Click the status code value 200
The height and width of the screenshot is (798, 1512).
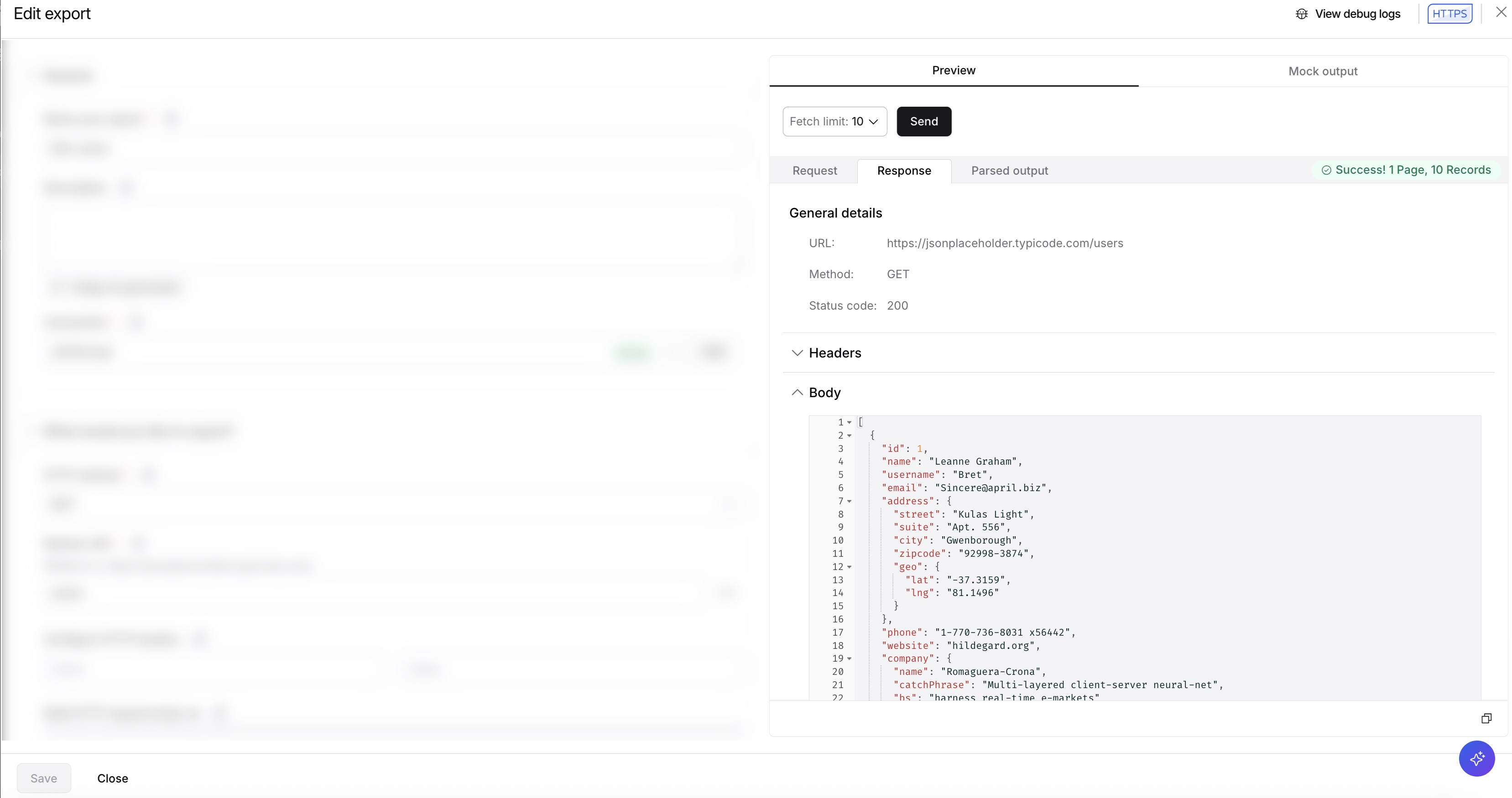(x=897, y=306)
